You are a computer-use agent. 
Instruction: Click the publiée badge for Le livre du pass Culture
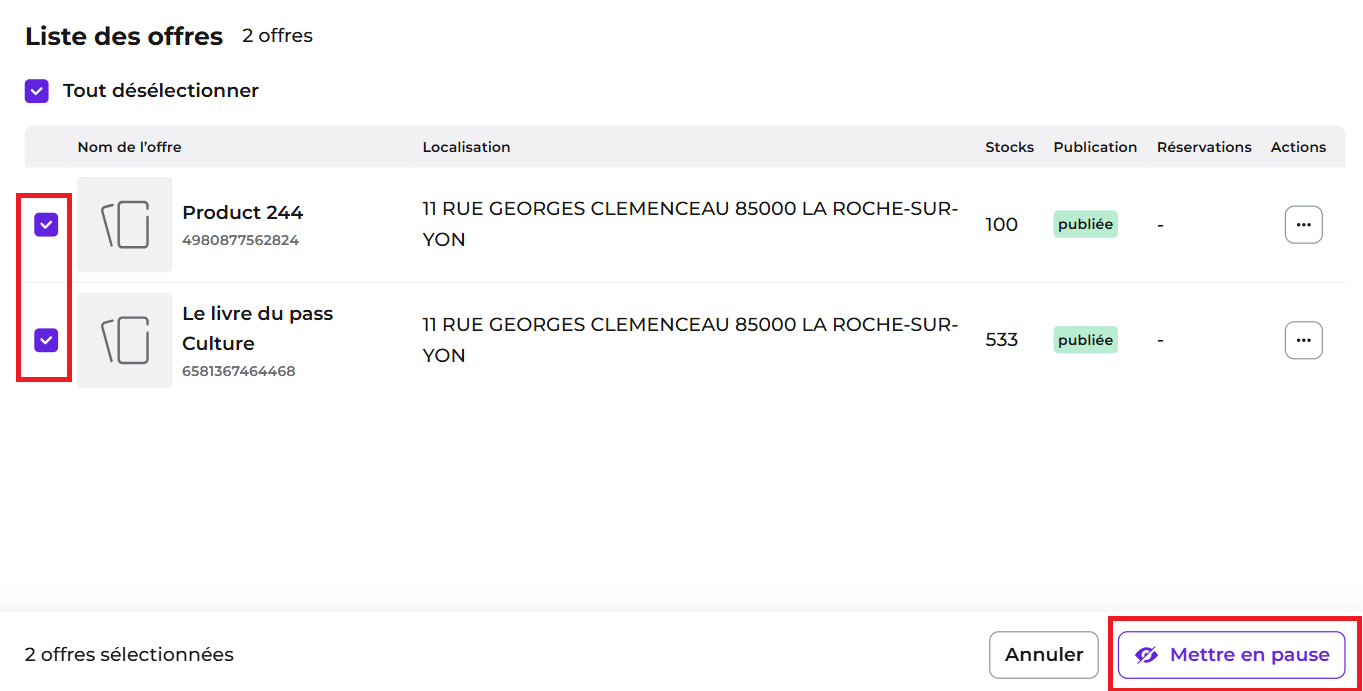[x=1085, y=340]
